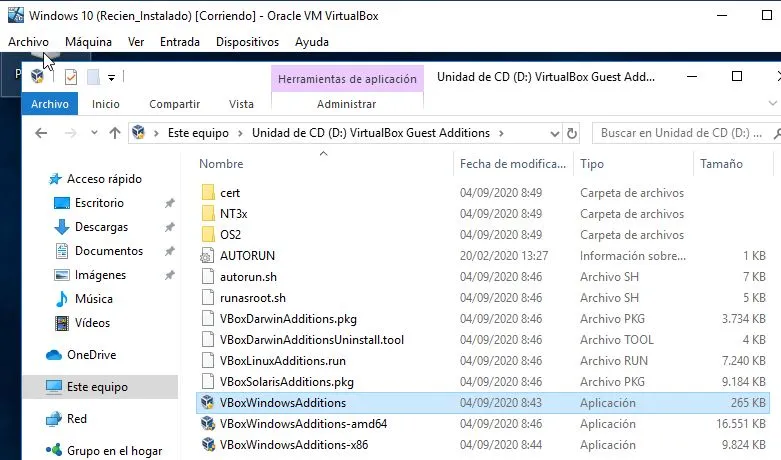The width and height of the screenshot is (781, 460).
Task: Open the Entrada menu
Action: [x=180, y=42]
